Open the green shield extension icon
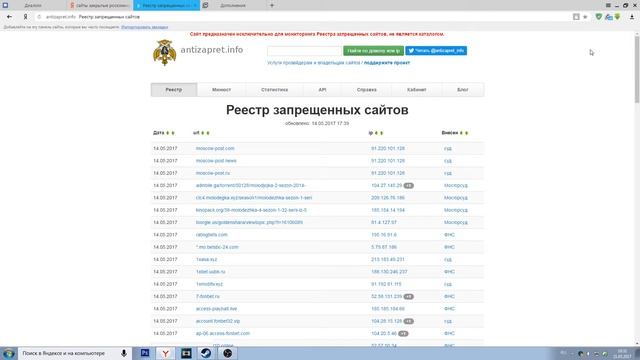This screenshot has height=360, width=640. [x=598, y=17]
